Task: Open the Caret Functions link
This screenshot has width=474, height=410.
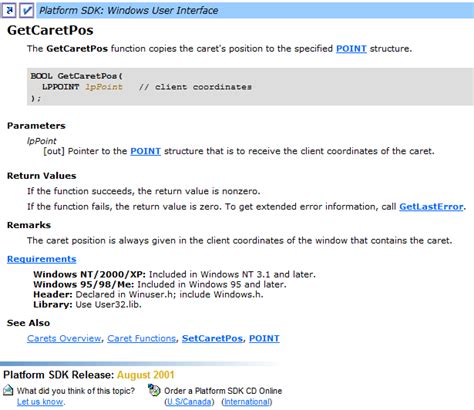Action: (x=142, y=338)
